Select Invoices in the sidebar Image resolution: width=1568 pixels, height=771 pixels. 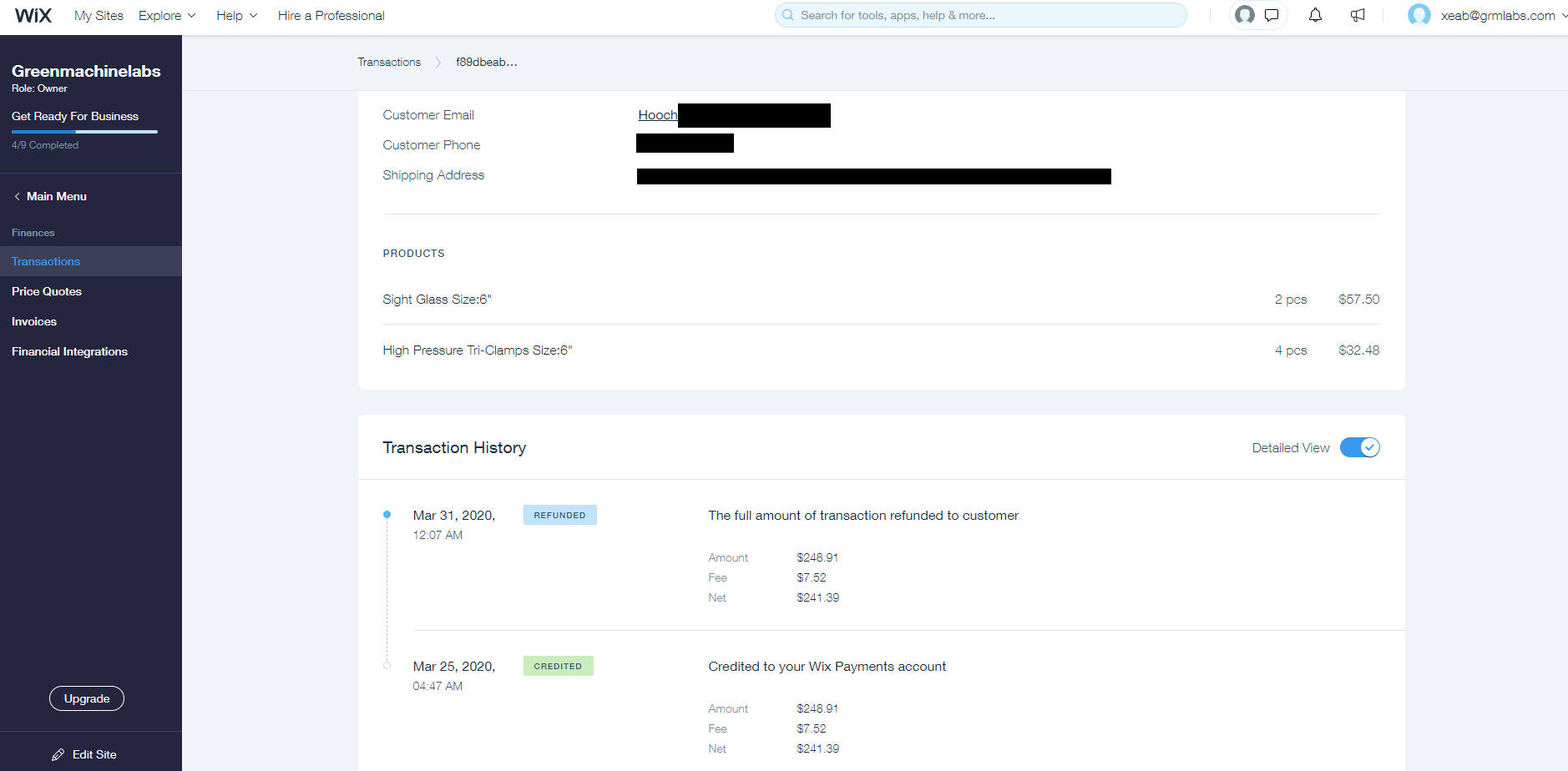pyautogui.click(x=34, y=321)
